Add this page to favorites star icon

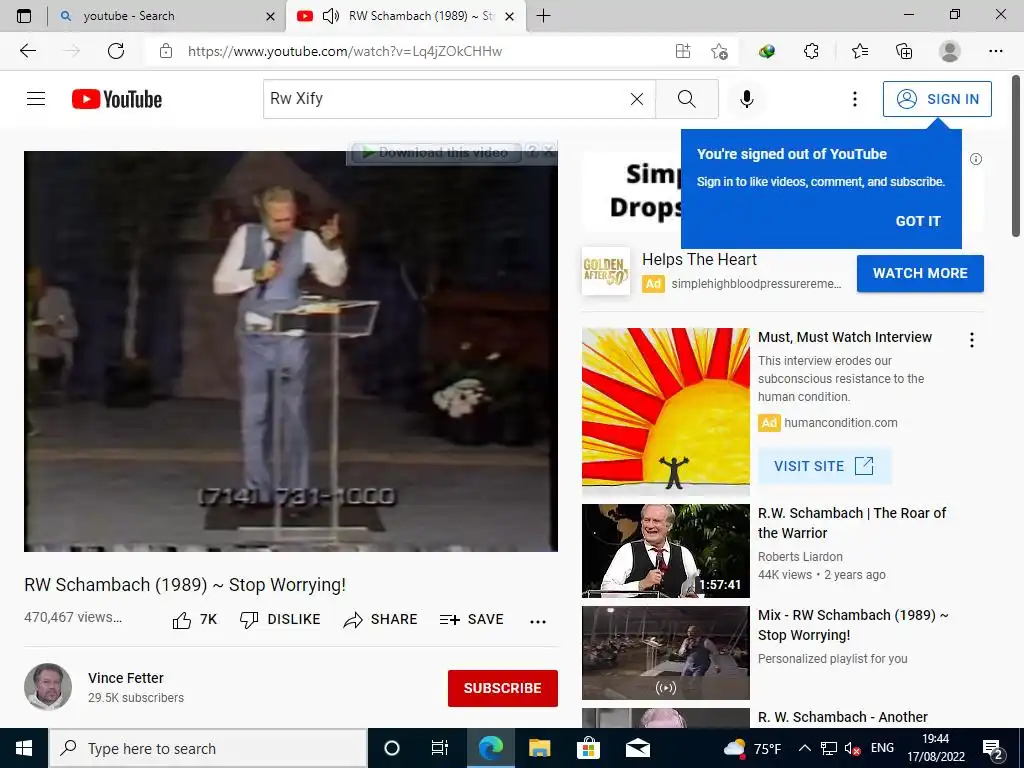tap(719, 51)
